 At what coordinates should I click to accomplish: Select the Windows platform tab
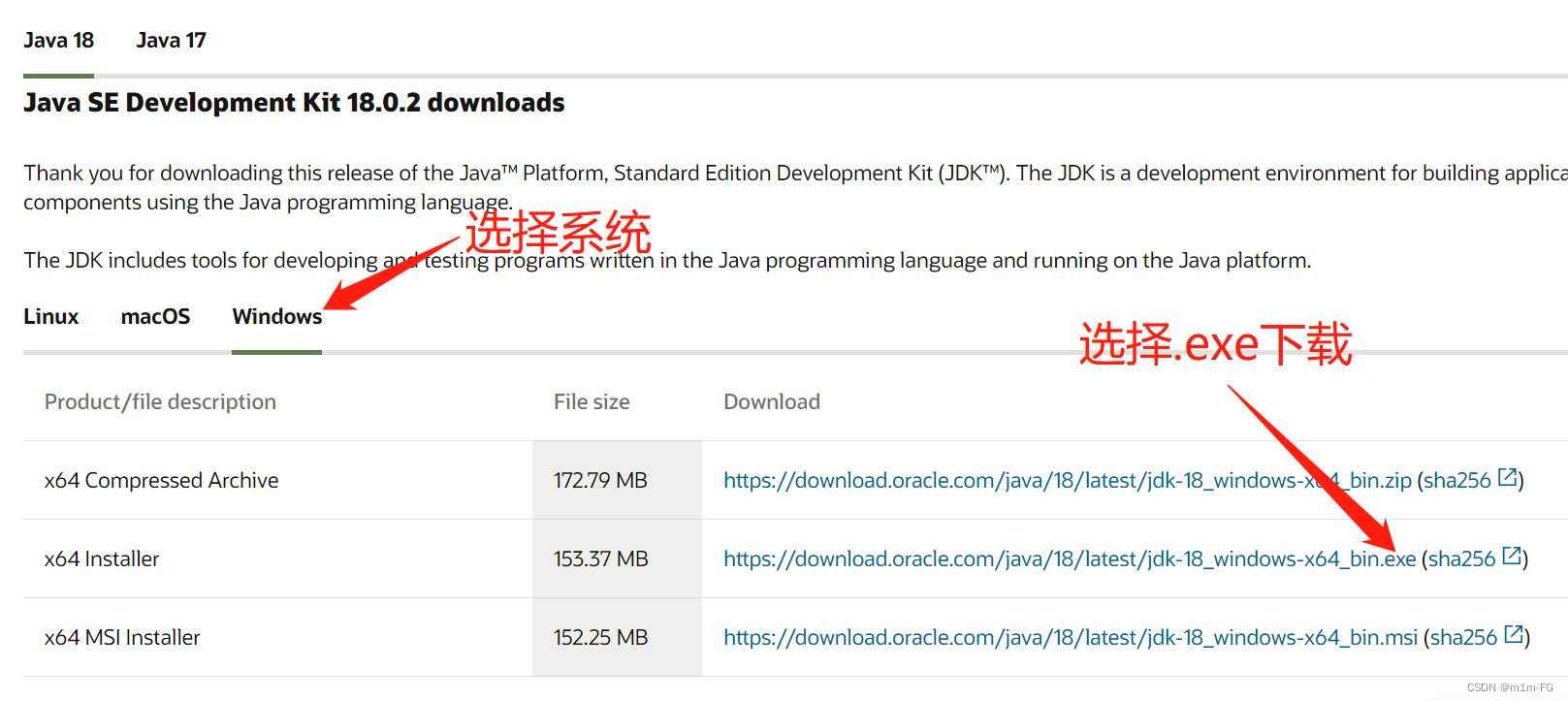click(x=277, y=317)
